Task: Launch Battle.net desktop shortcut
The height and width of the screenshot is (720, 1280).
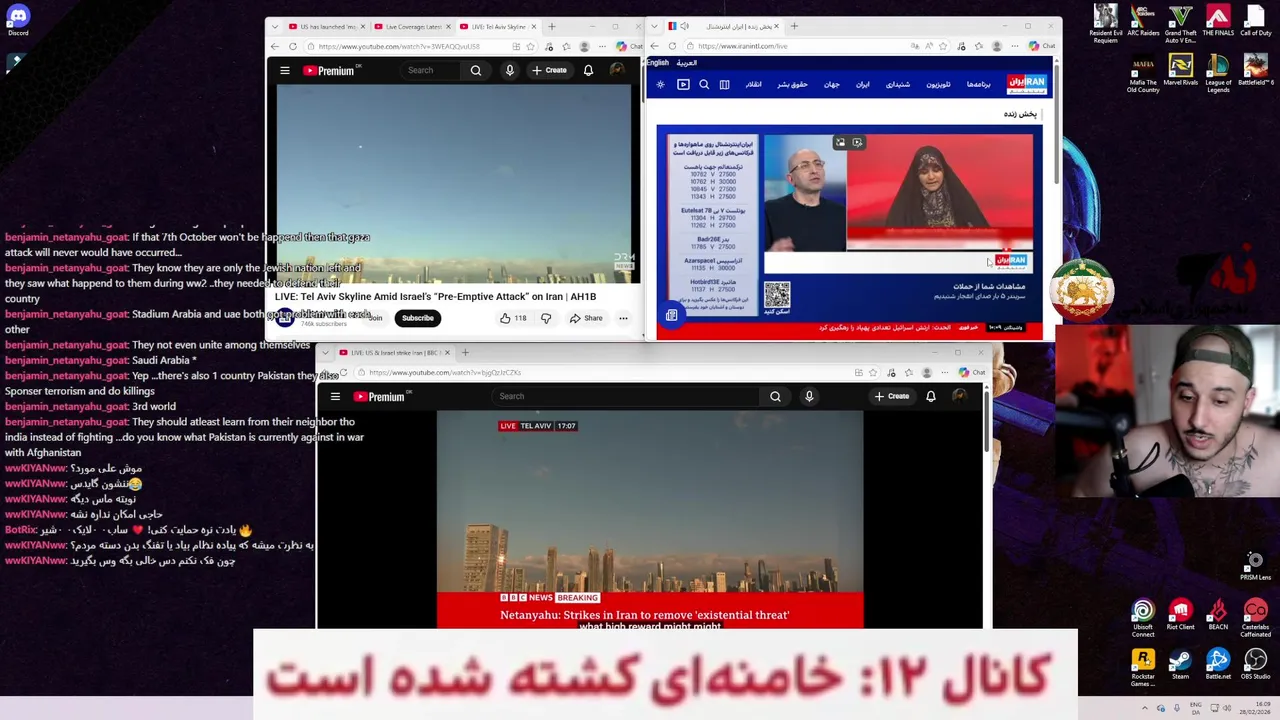Action: point(1218,665)
